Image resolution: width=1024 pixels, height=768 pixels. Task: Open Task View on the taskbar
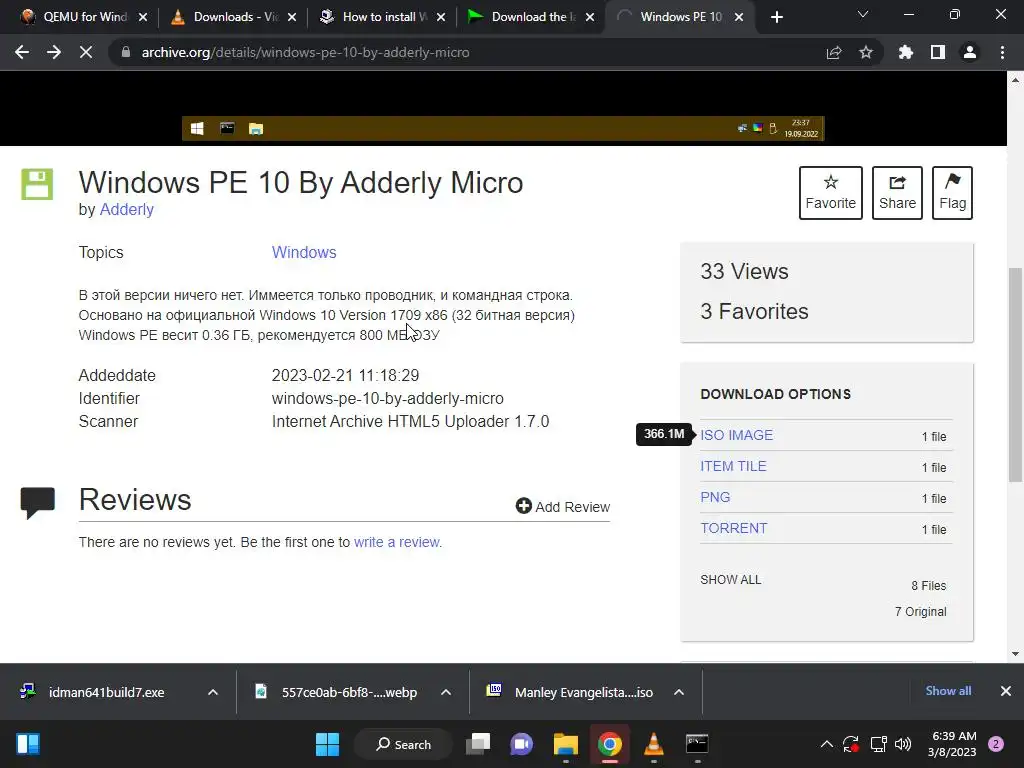pyautogui.click(x=477, y=744)
